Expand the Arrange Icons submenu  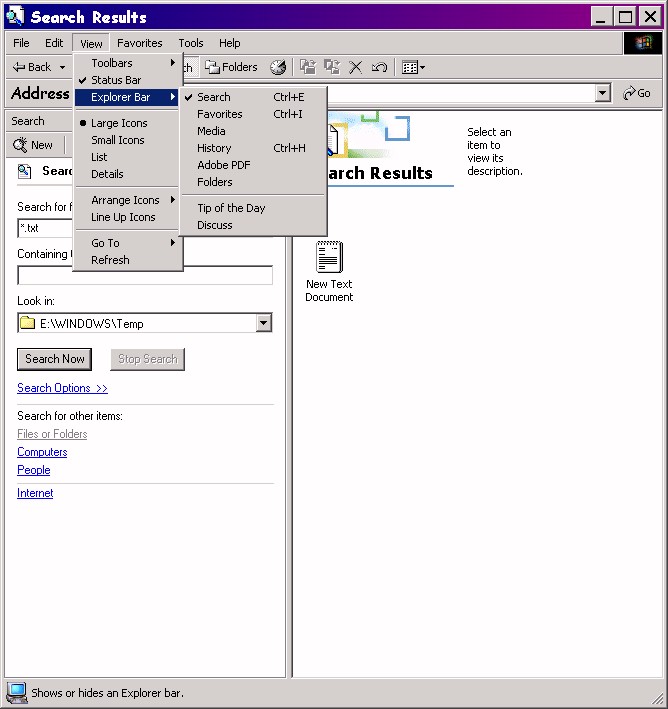pos(127,200)
